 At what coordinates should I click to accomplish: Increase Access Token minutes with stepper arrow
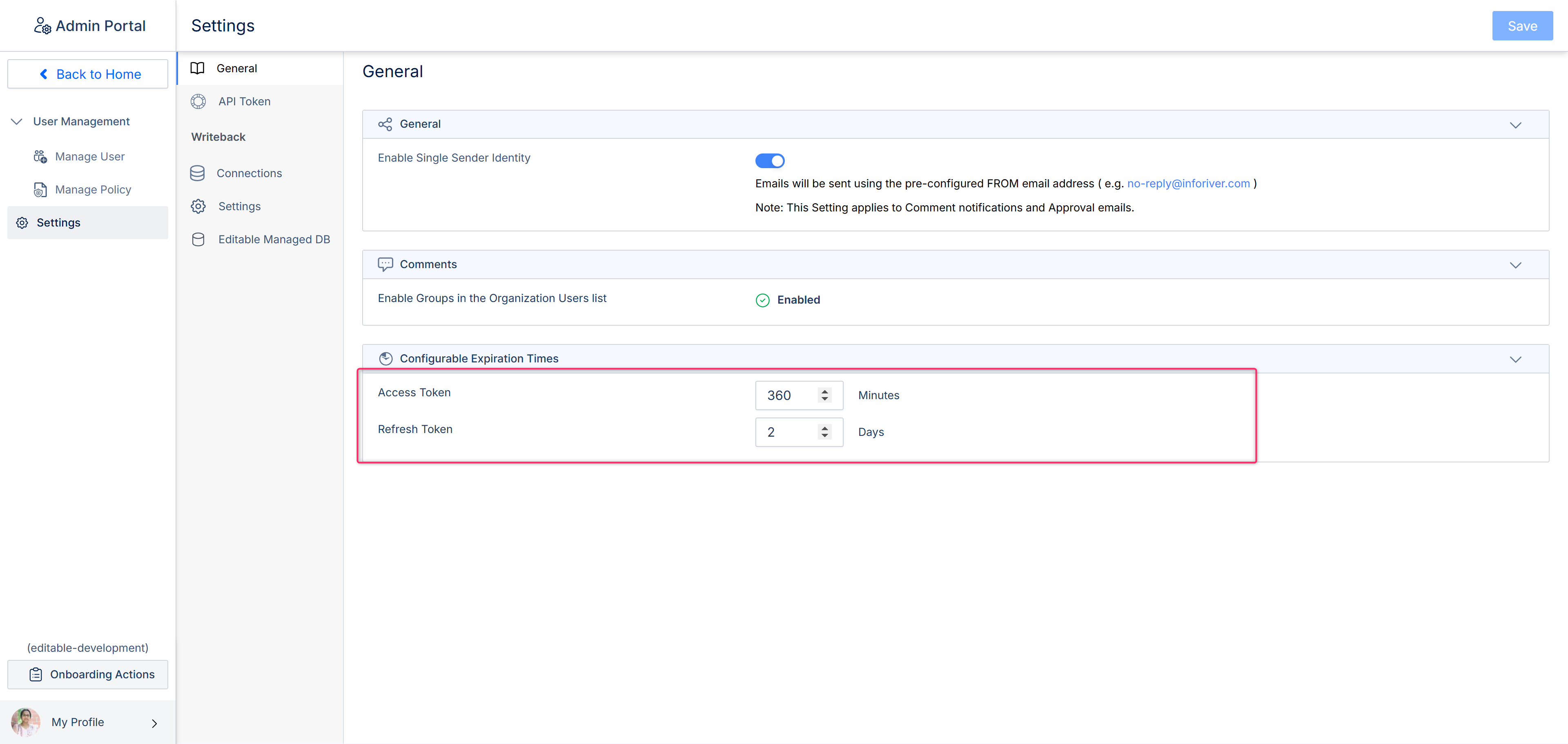click(825, 391)
